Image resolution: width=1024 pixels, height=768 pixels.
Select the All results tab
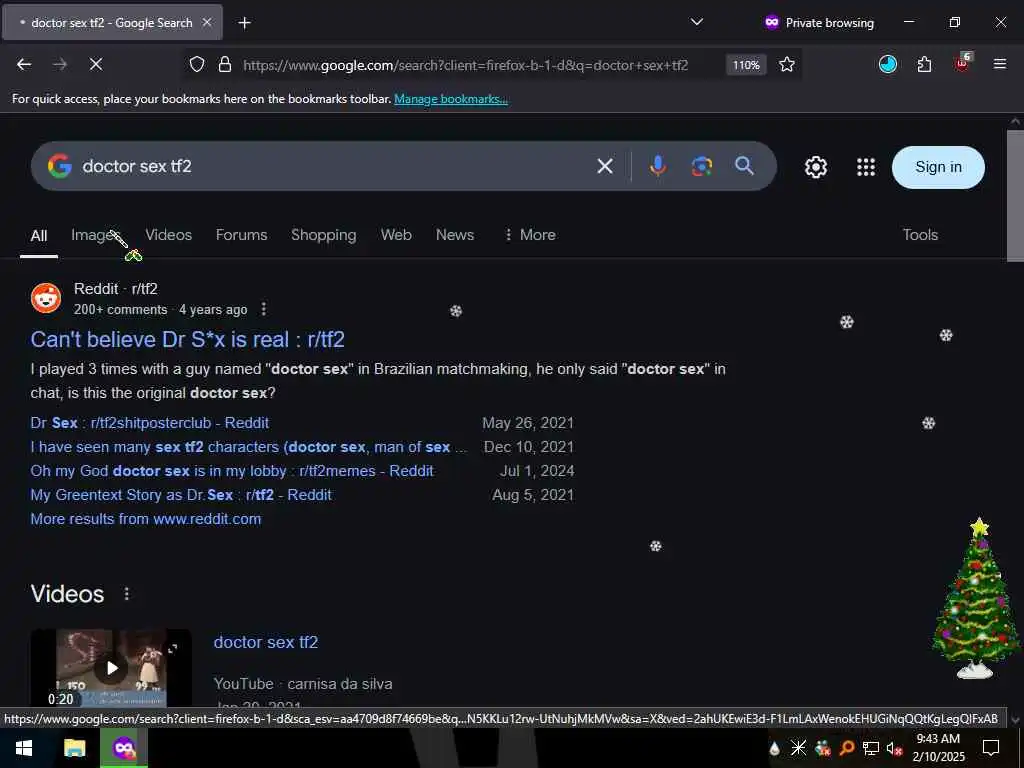39,236
